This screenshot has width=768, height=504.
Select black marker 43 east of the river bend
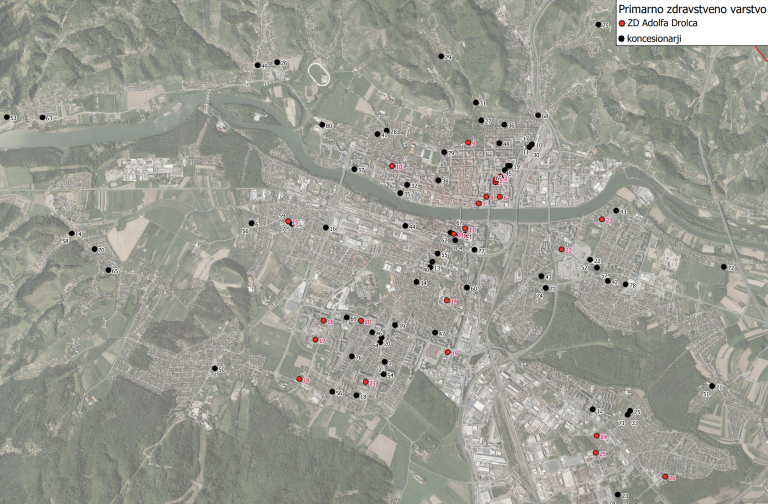click(x=615, y=210)
